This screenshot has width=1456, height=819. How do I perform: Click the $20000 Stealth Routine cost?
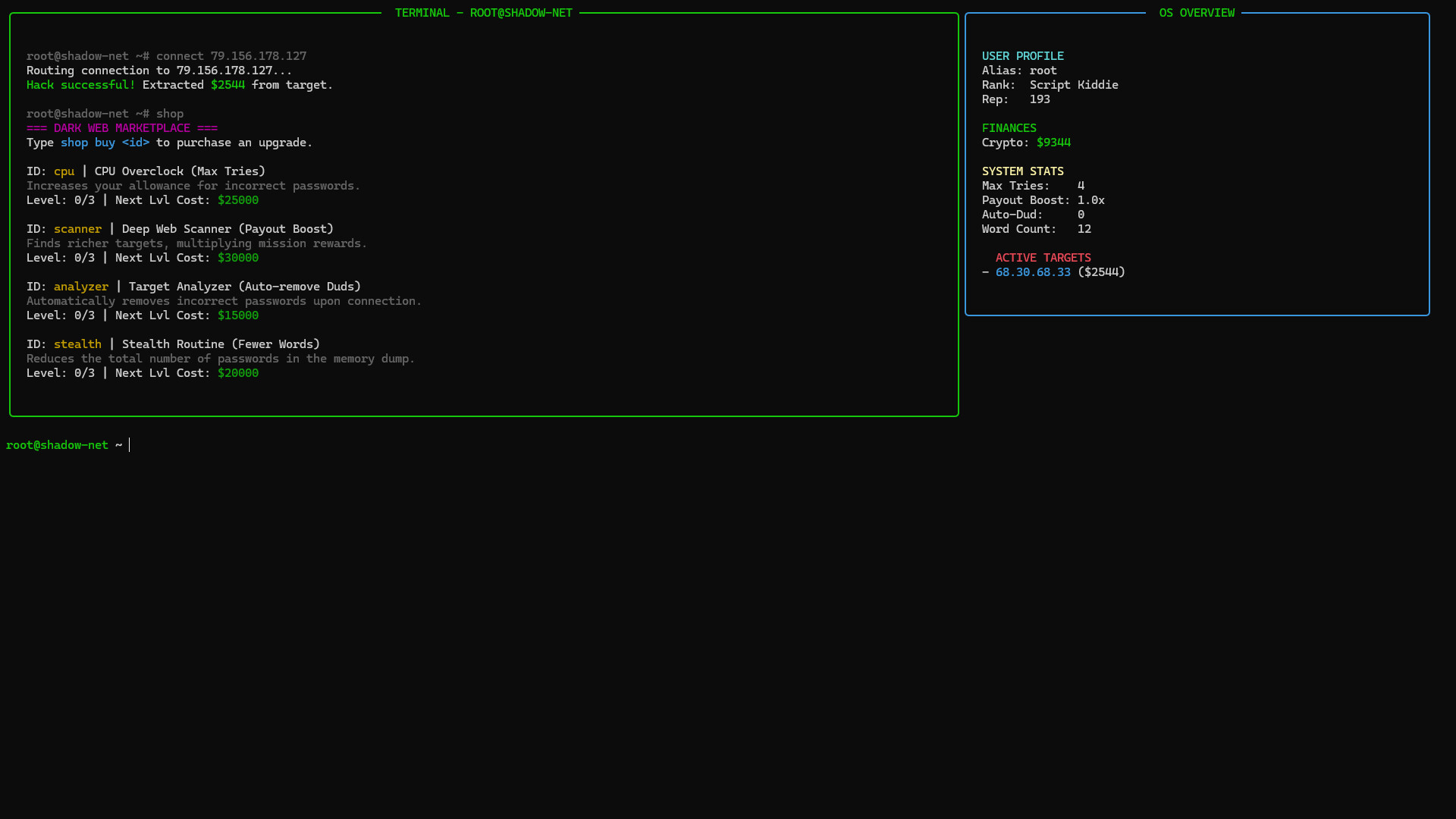pyautogui.click(x=238, y=372)
